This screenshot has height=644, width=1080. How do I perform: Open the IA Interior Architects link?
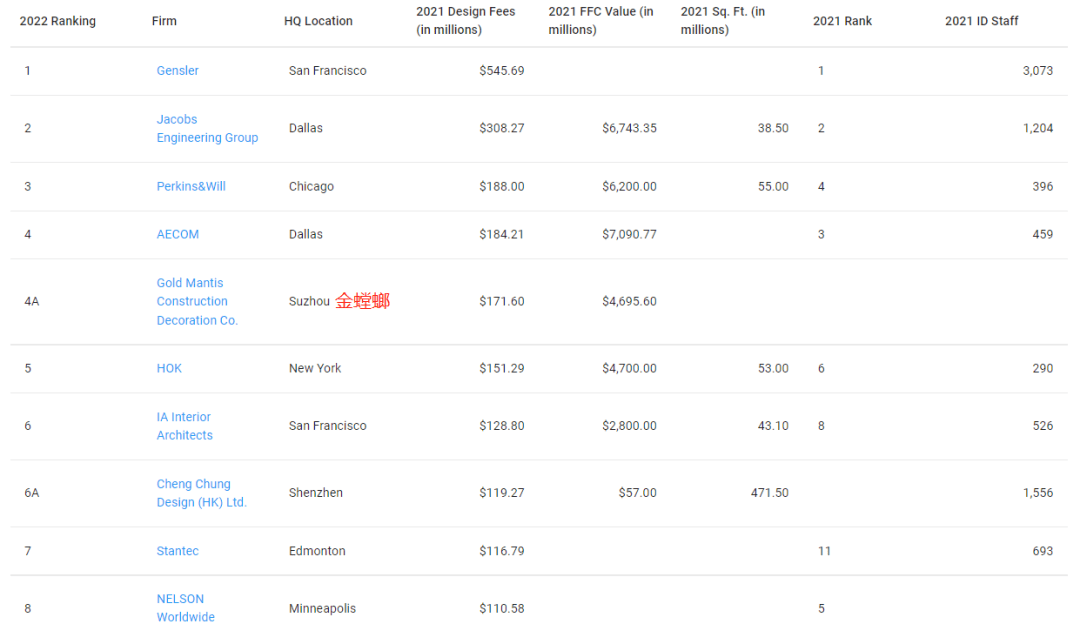[x=184, y=426]
